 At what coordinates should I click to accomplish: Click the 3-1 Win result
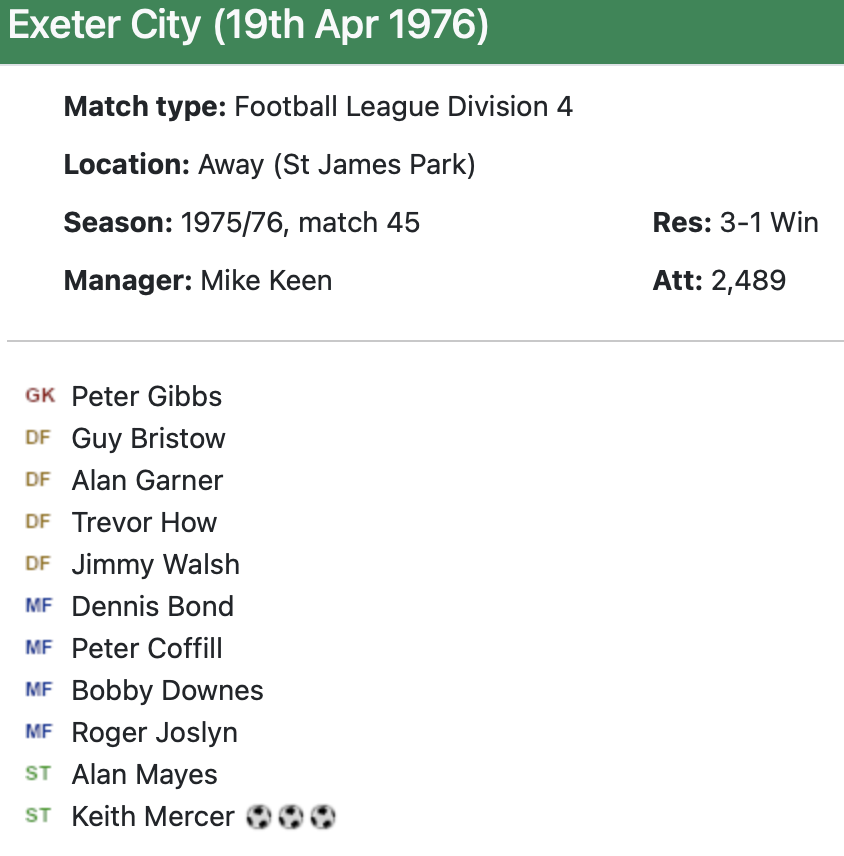769,222
